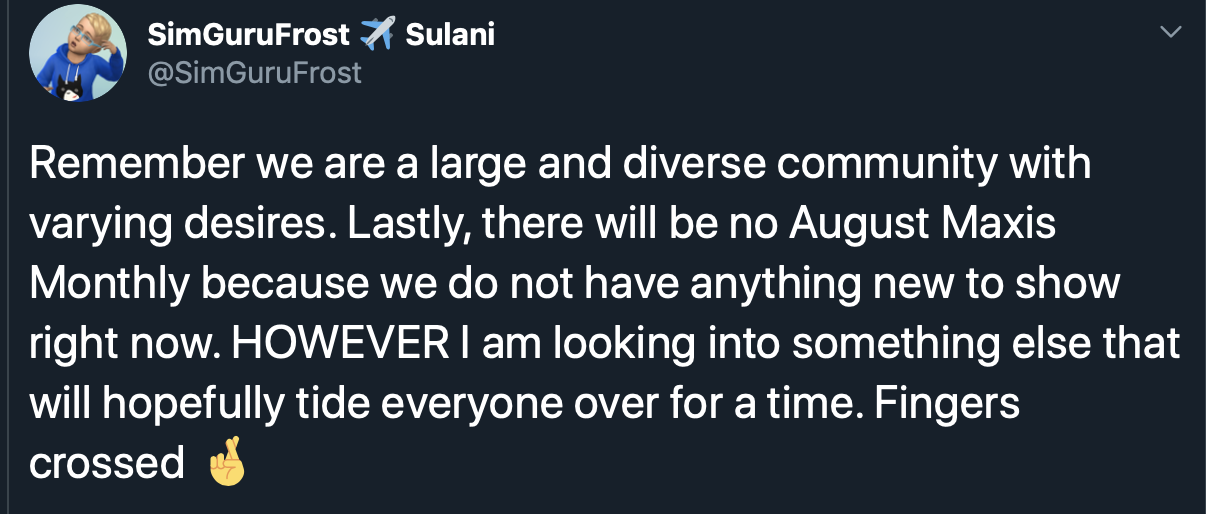
Task: Click the tweet's first line starting Remember
Action: point(560,165)
